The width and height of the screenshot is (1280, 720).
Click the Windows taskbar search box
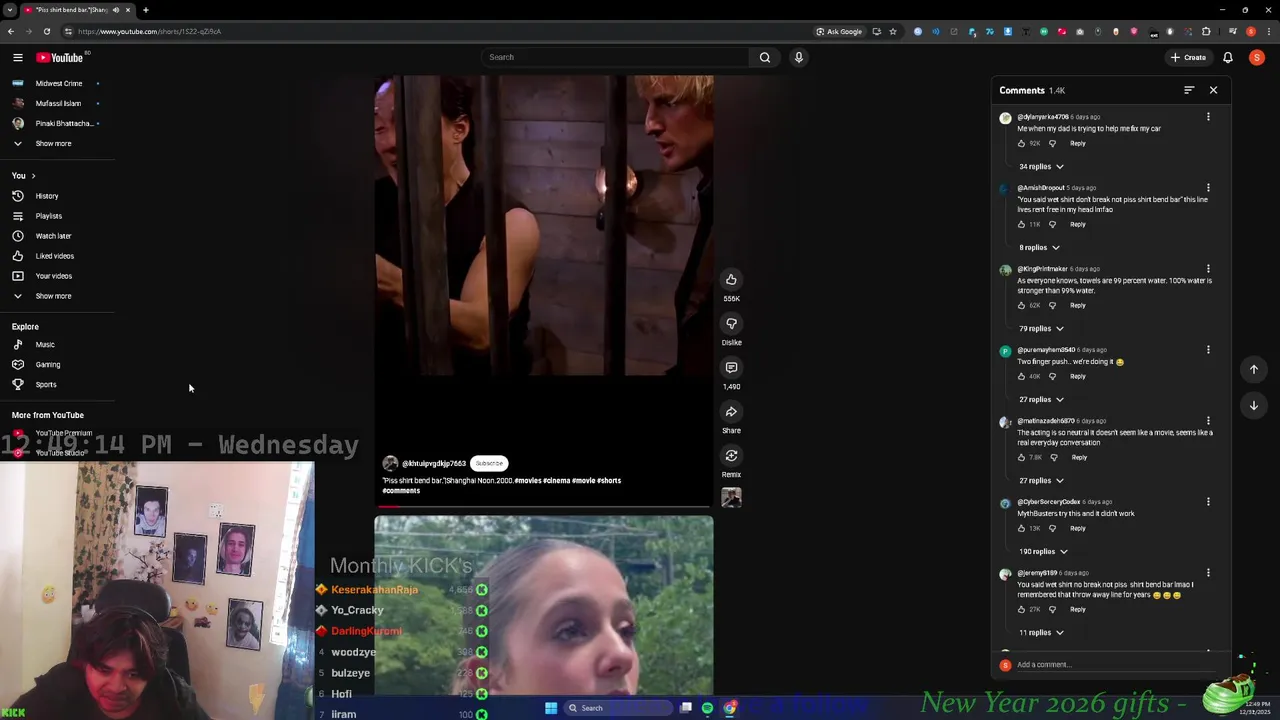(x=617, y=708)
